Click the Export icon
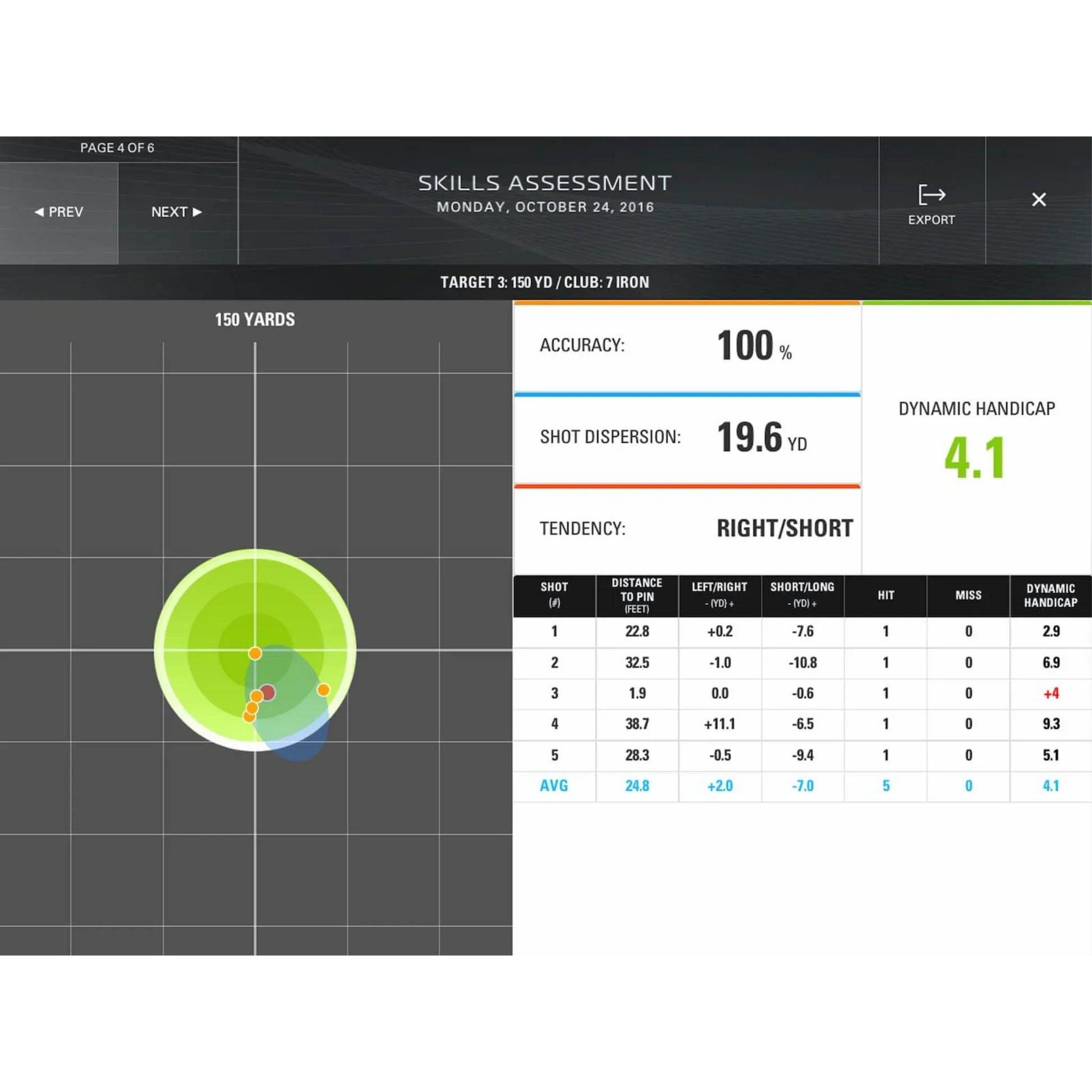This screenshot has width=1092, height=1092. tap(931, 195)
